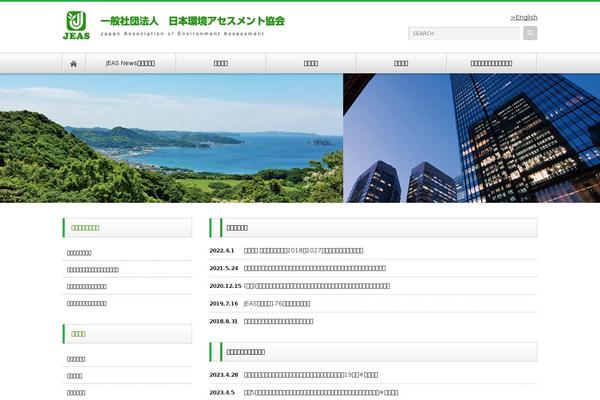Image resolution: width=600 pixels, height=400 pixels.
Task: Open the JEAS News menu item
Action: pyautogui.click(x=130, y=64)
